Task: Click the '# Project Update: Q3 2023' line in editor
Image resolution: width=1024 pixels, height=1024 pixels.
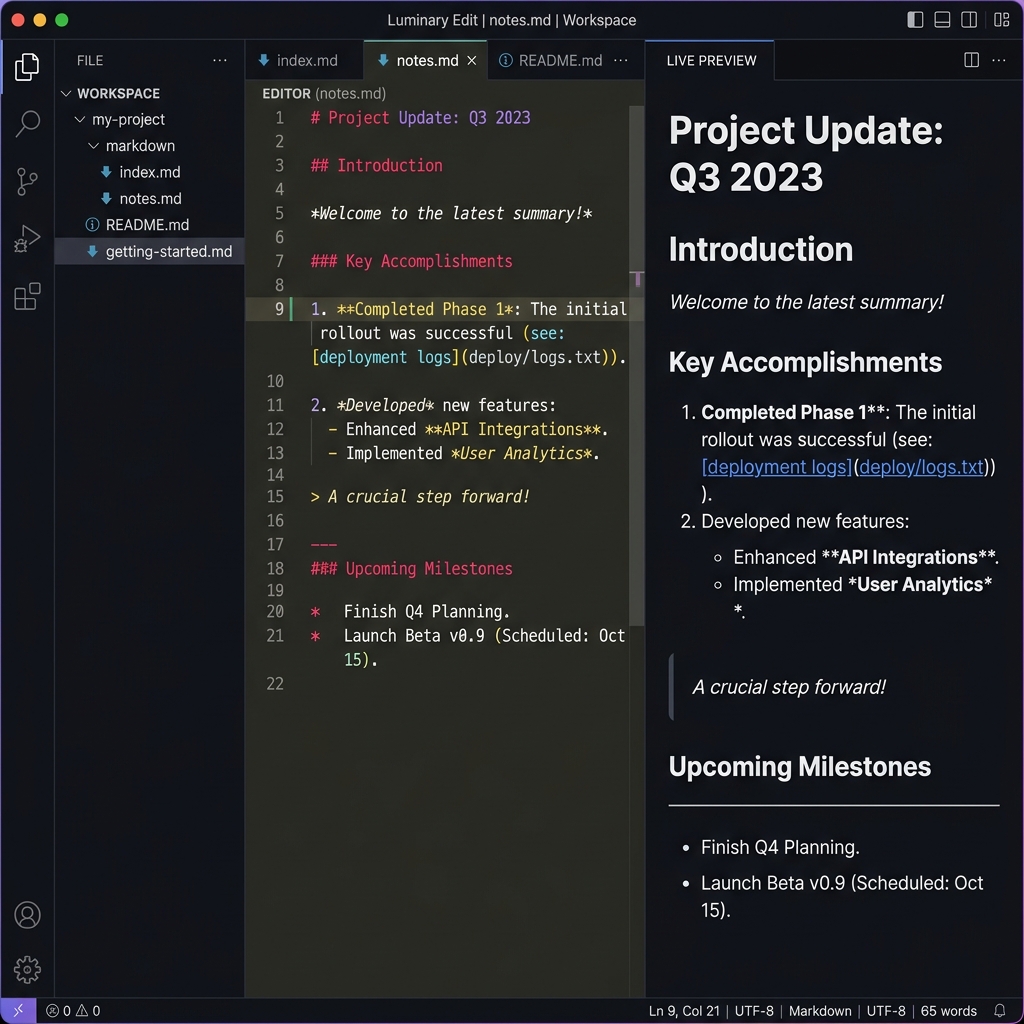Action: [420, 118]
